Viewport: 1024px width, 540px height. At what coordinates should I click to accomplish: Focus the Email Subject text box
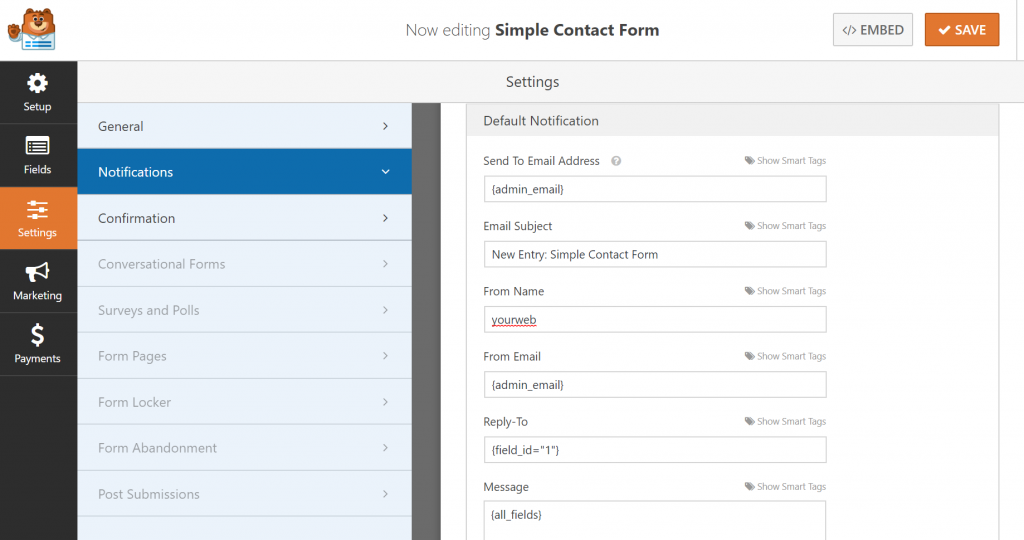(654, 254)
